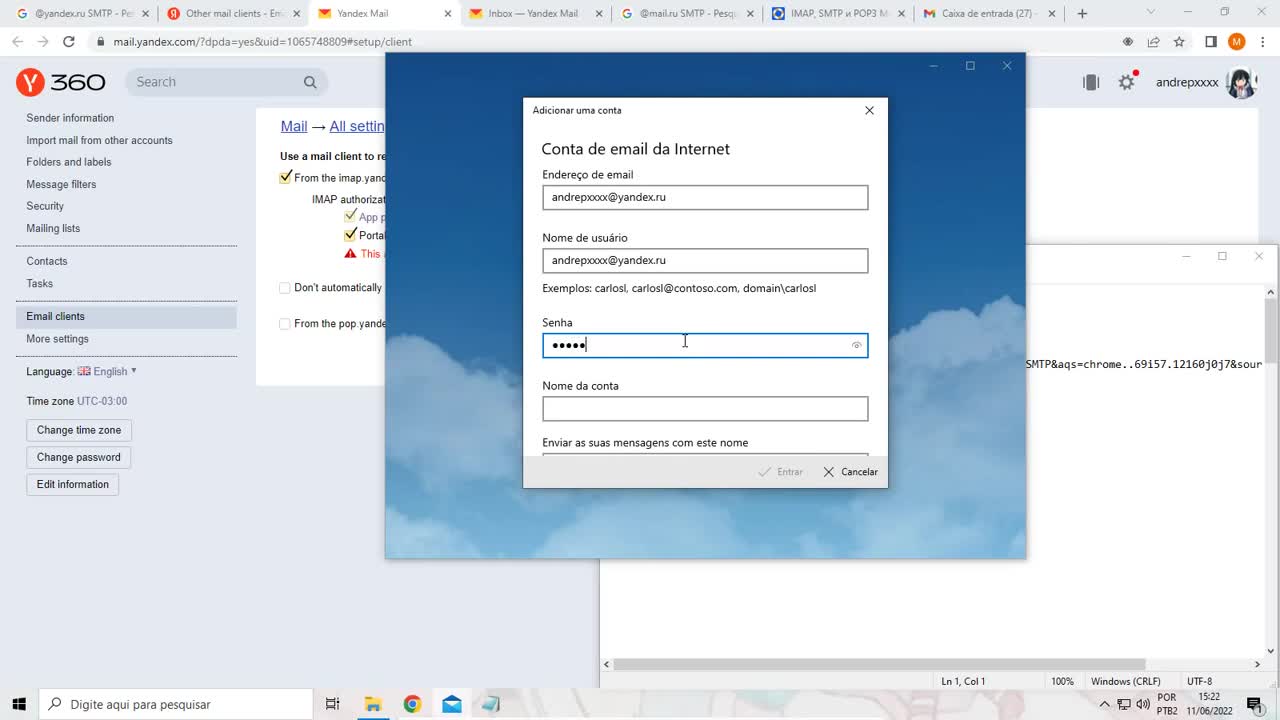Switch to Caixa de entrada Gmail tab
Image resolution: width=1280 pixels, height=720 pixels.
988,14
